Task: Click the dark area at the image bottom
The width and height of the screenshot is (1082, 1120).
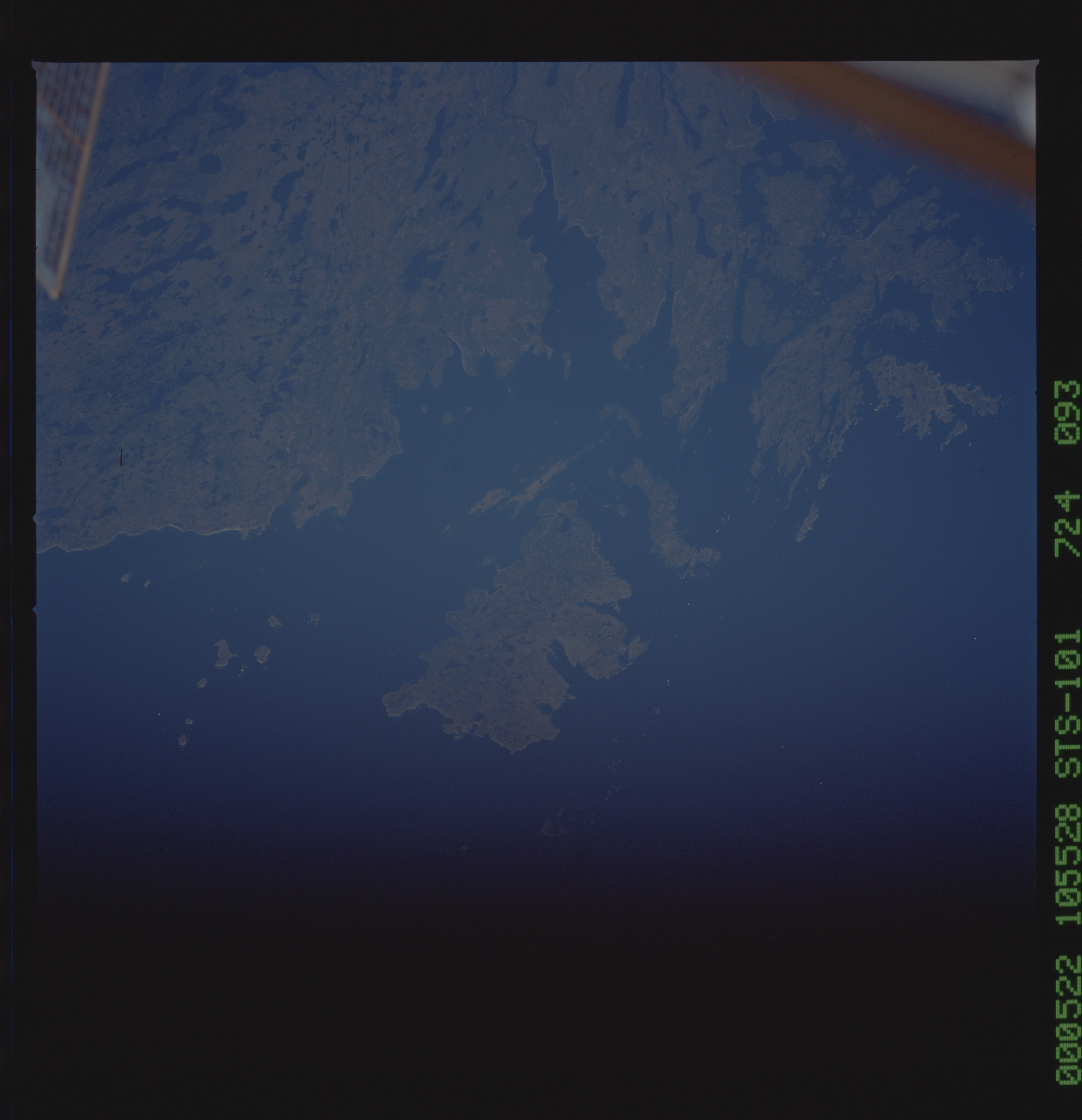Action: click(514, 1000)
